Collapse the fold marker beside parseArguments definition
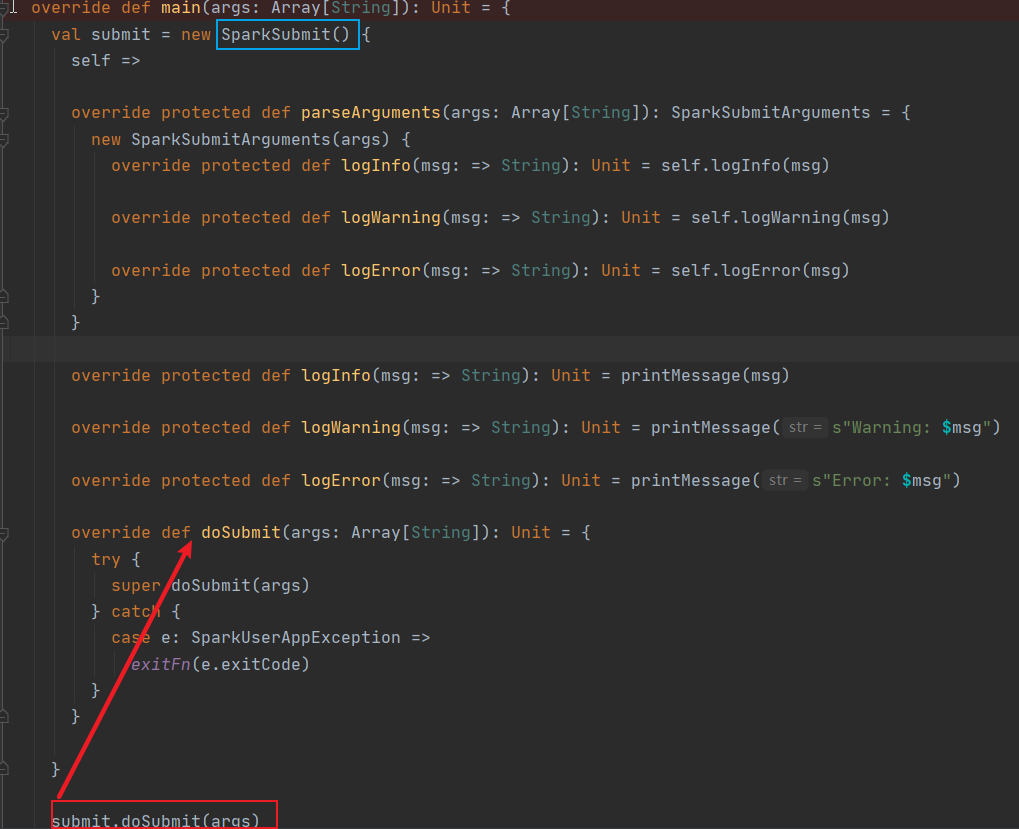 click(3, 114)
